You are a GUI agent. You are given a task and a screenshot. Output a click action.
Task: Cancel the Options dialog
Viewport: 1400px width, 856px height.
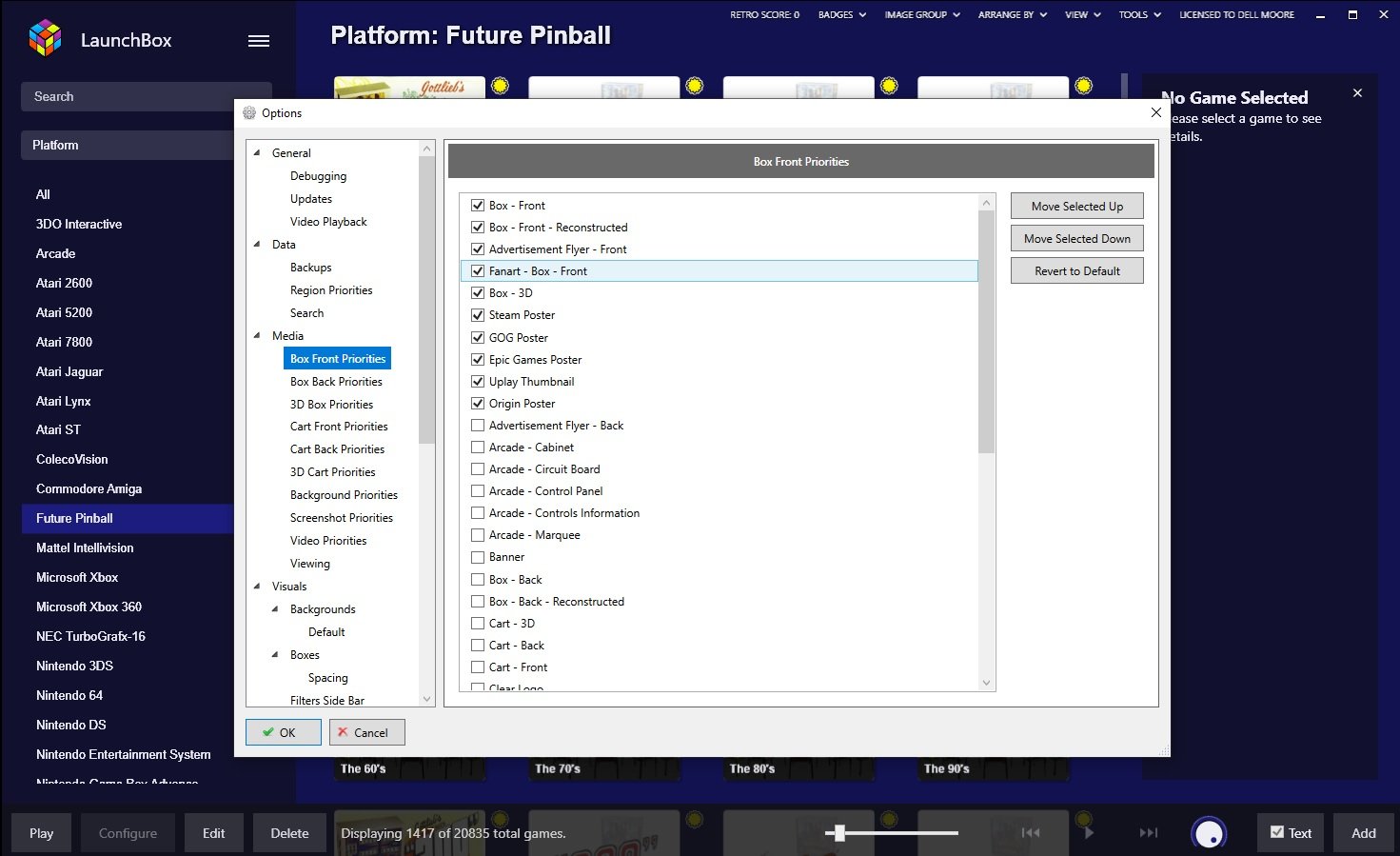pyautogui.click(x=367, y=732)
